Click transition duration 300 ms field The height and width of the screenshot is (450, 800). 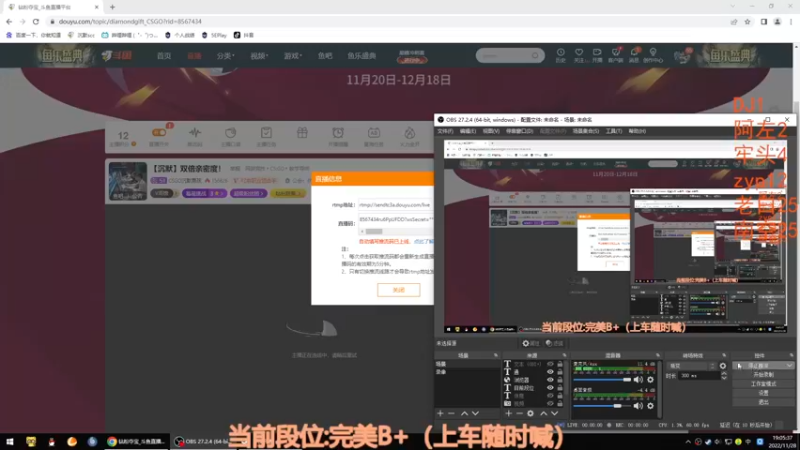coord(698,376)
